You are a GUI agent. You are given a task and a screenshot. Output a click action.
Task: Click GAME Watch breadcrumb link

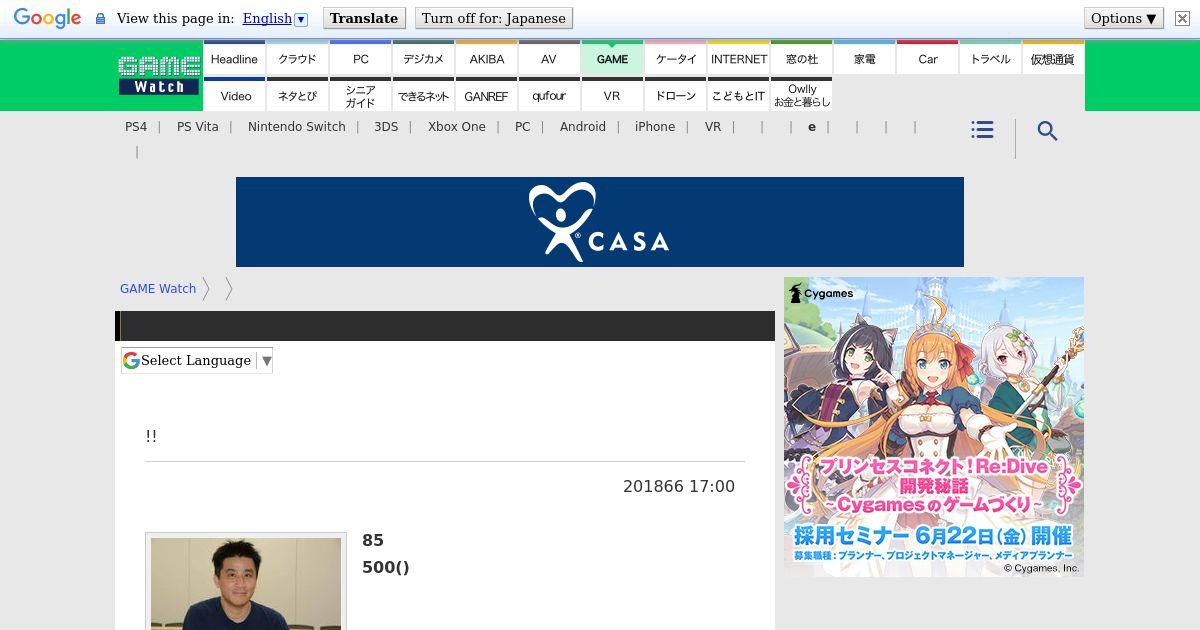click(x=158, y=289)
